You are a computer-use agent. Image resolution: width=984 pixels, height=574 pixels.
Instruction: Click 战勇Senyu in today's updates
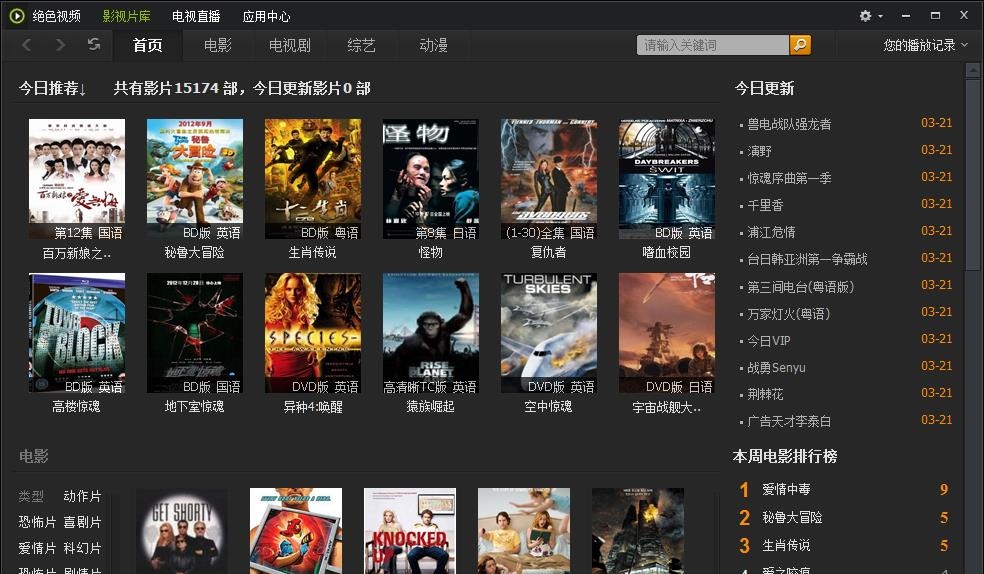(776, 368)
